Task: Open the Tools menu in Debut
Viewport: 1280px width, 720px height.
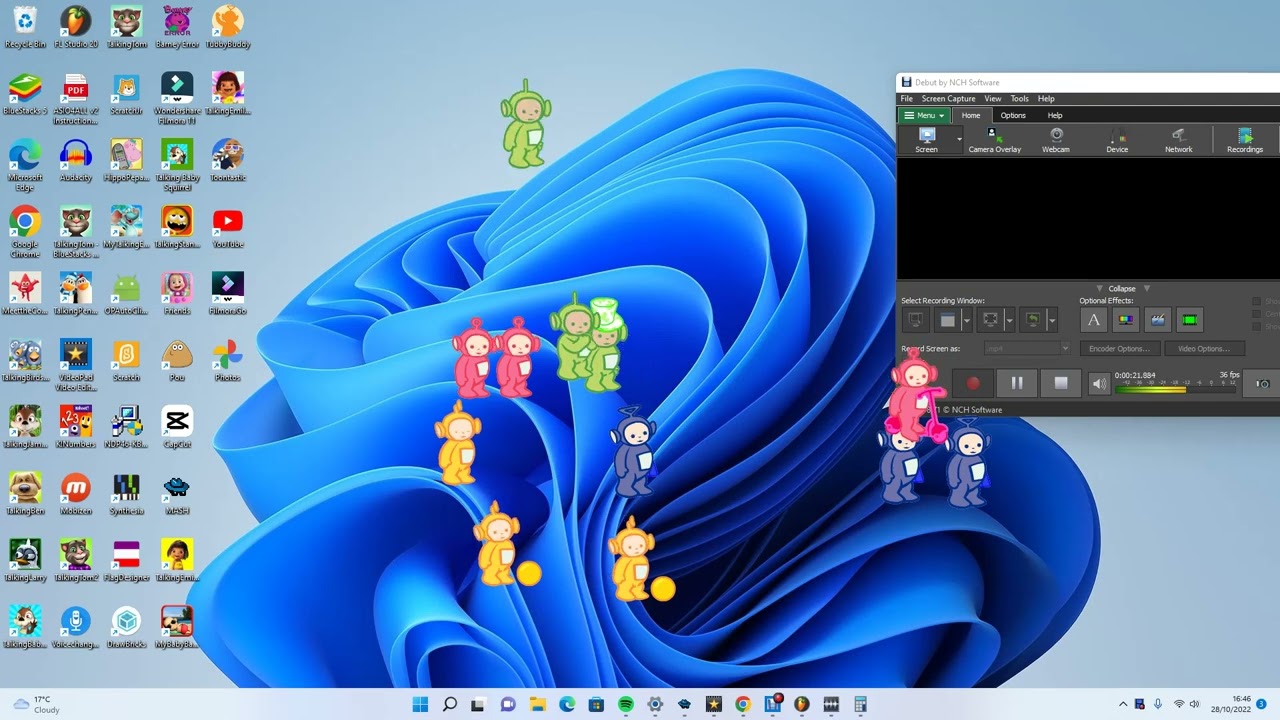Action: (1019, 99)
